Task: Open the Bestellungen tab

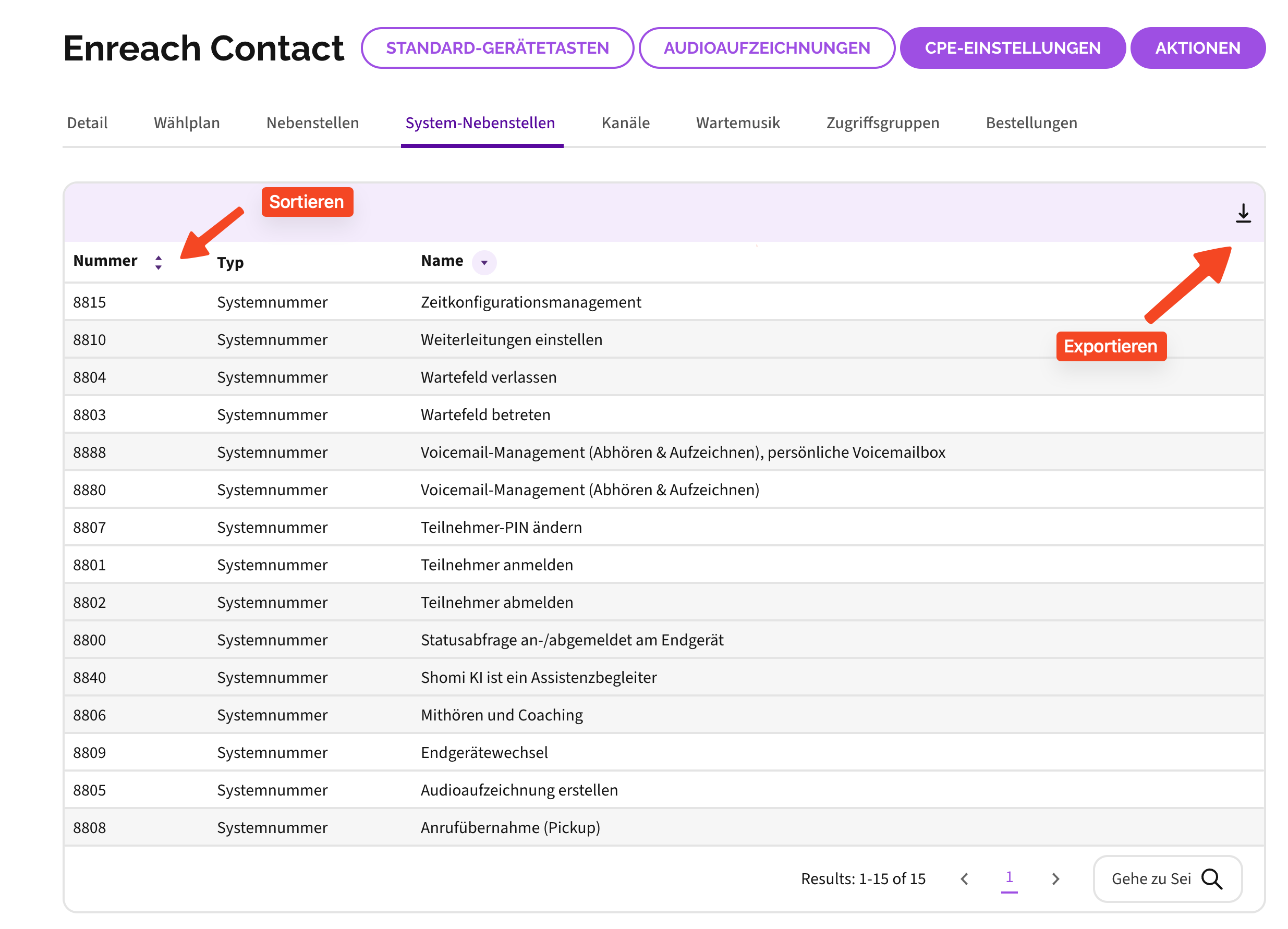Action: click(1031, 123)
